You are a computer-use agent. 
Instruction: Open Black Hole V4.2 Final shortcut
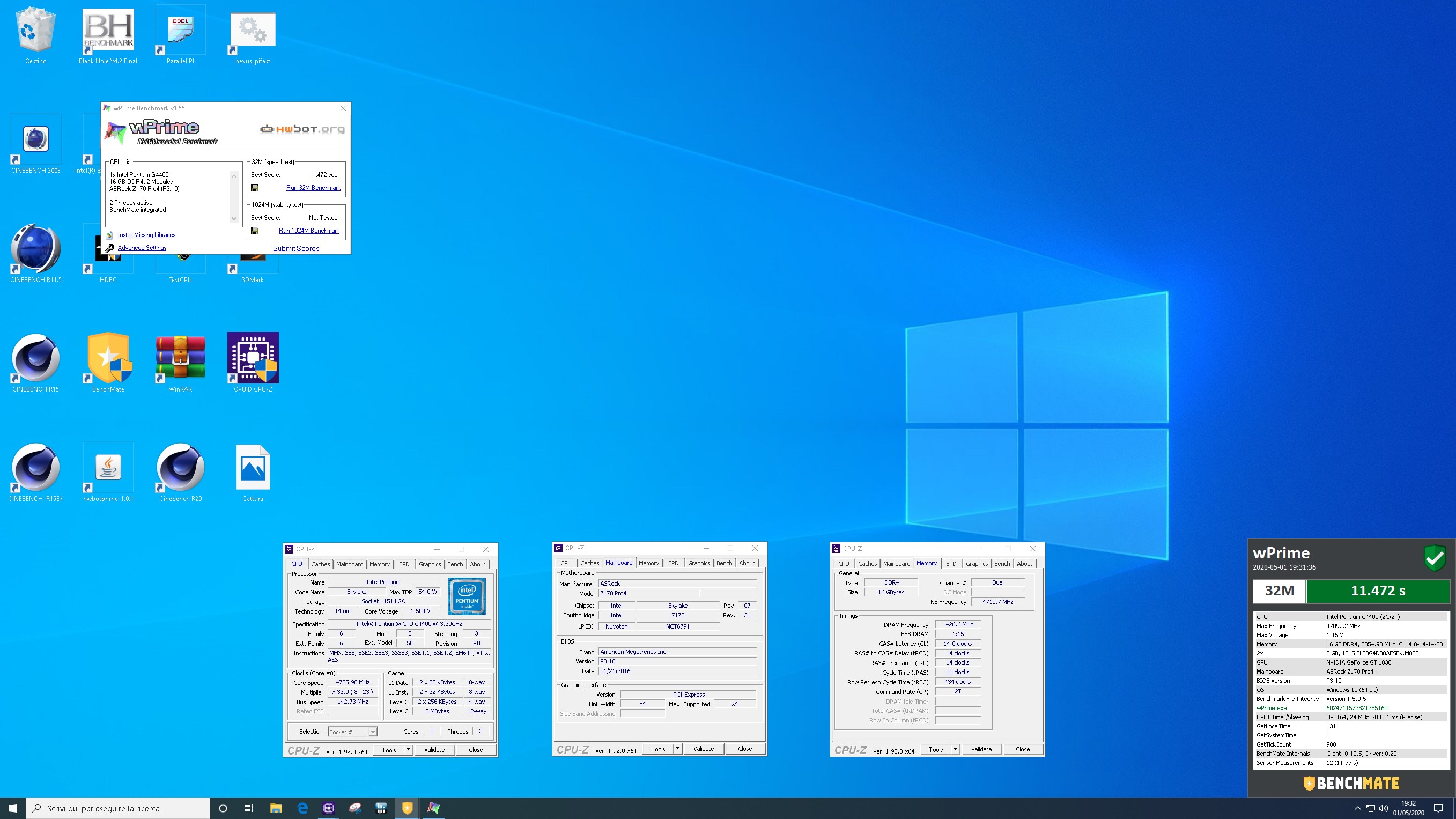(108, 35)
